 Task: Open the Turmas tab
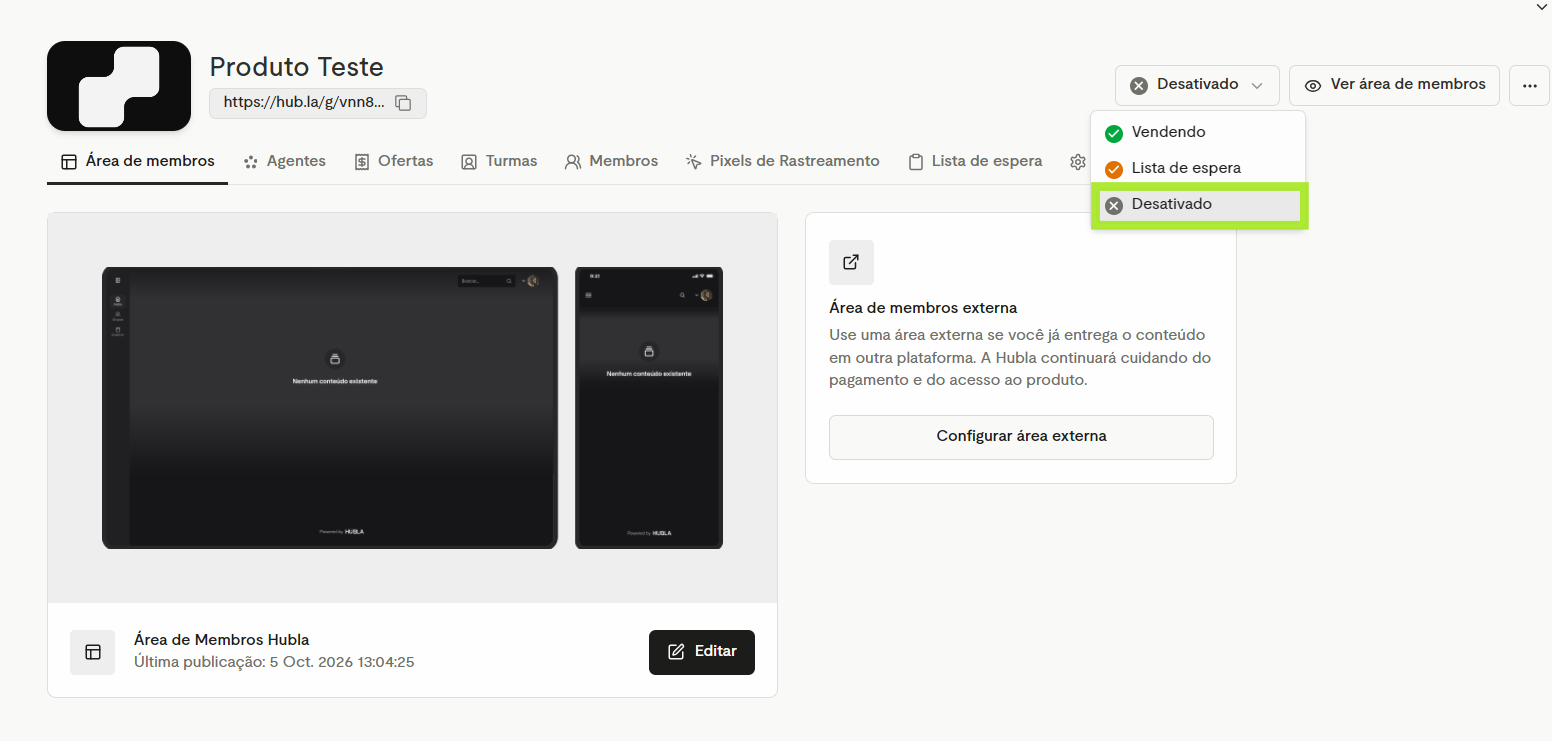[499, 161]
